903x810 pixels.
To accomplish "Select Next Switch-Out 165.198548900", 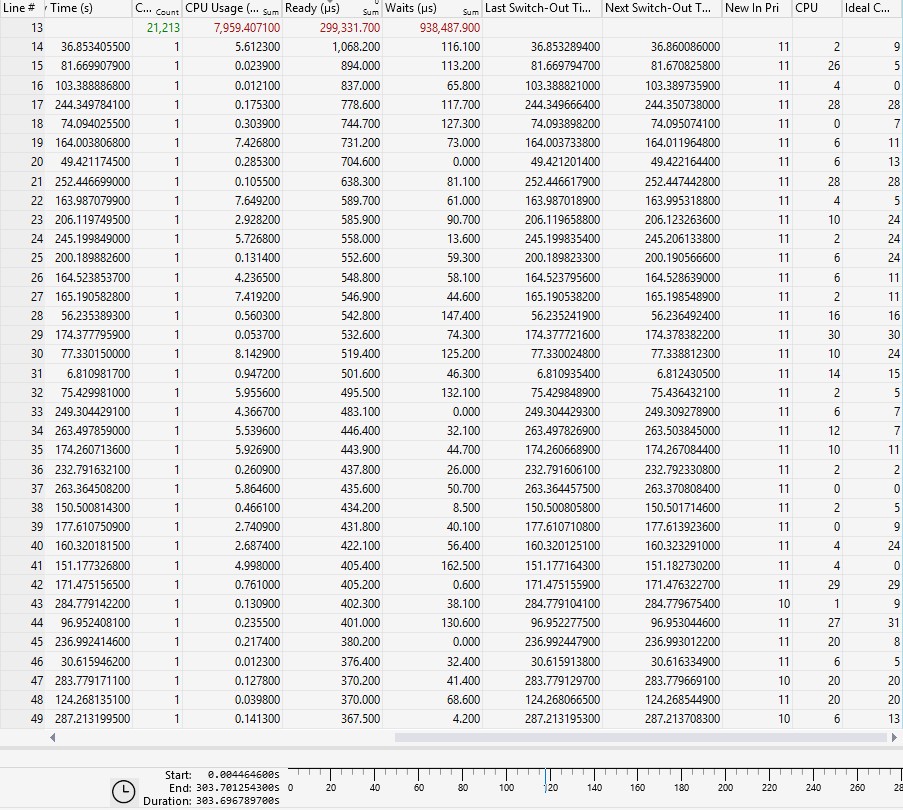I will point(682,297).
